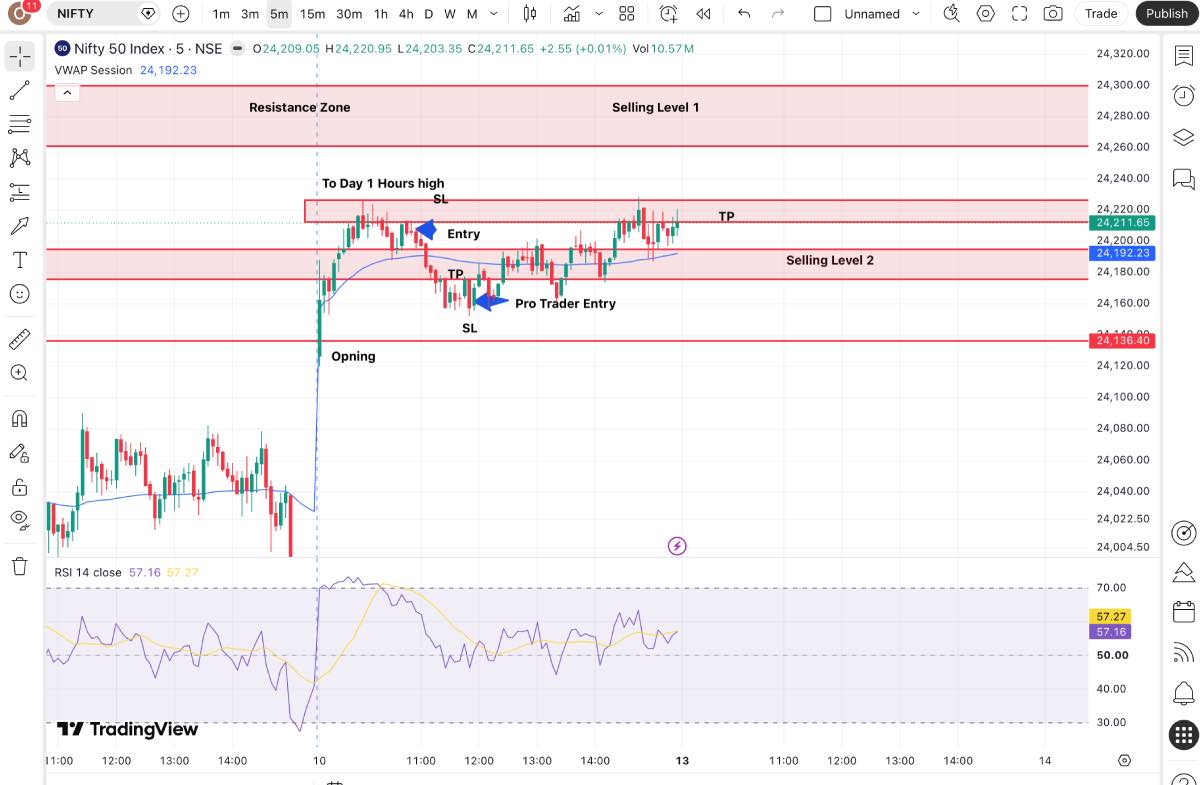The image size is (1200, 785).
Task: Enter fullscreen mode
Action: [1019, 14]
